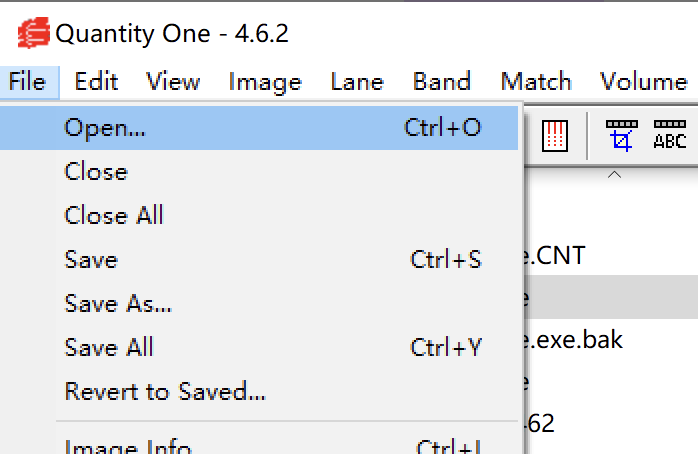The image size is (698, 454).
Task: Open the View menu
Action: pos(173,82)
